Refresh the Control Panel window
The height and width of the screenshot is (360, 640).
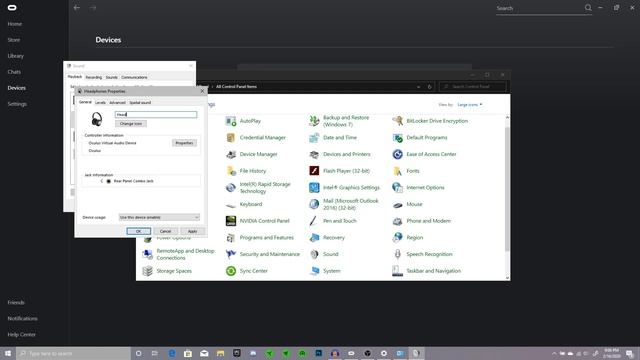click(429, 87)
